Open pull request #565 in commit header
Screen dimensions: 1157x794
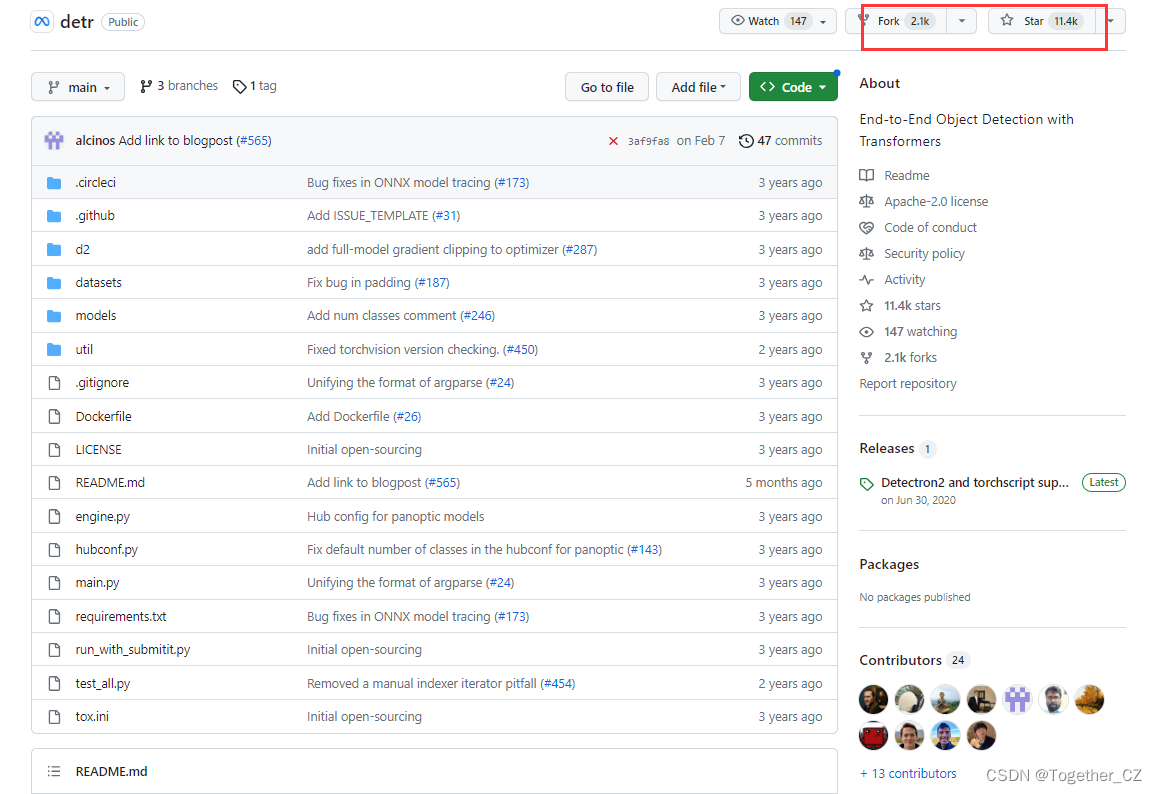[x=254, y=140]
